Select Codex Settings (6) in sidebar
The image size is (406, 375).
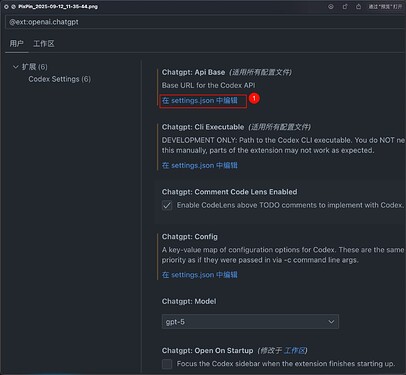59,79
